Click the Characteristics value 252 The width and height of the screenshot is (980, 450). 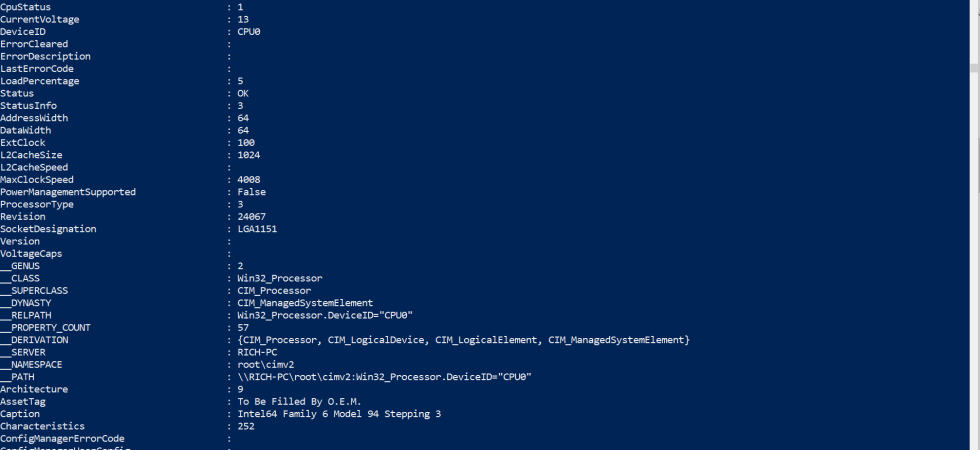246,426
